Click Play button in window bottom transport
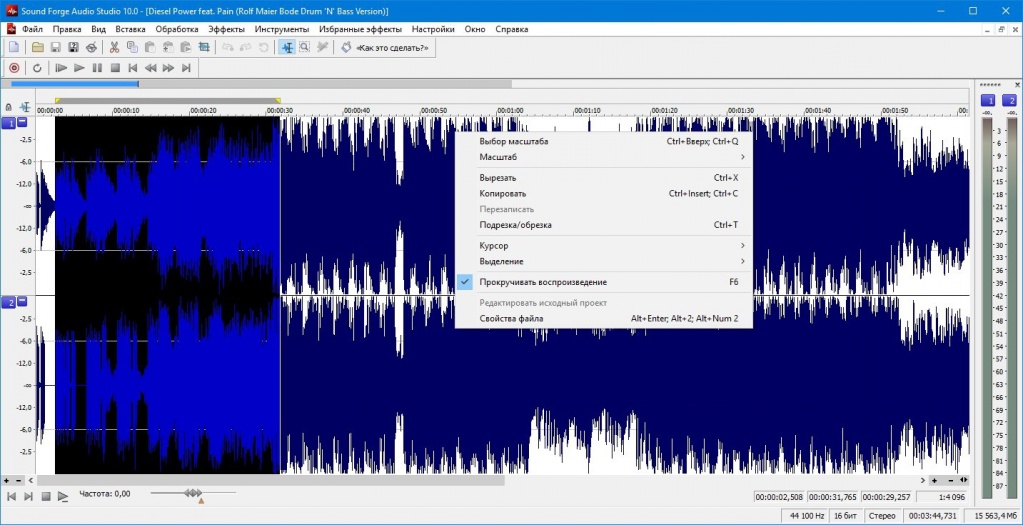The width and height of the screenshot is (1023, 525). tap(63, 497)
